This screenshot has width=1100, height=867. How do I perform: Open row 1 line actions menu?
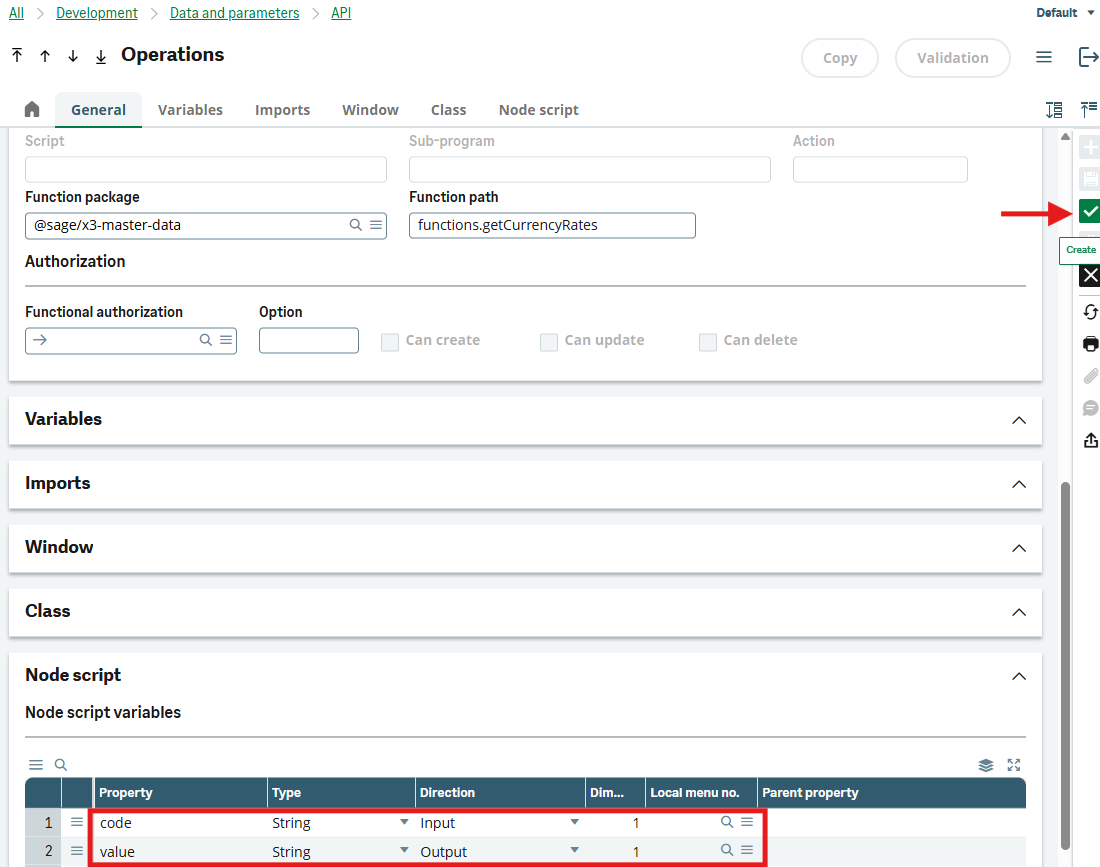pos(76,822)
